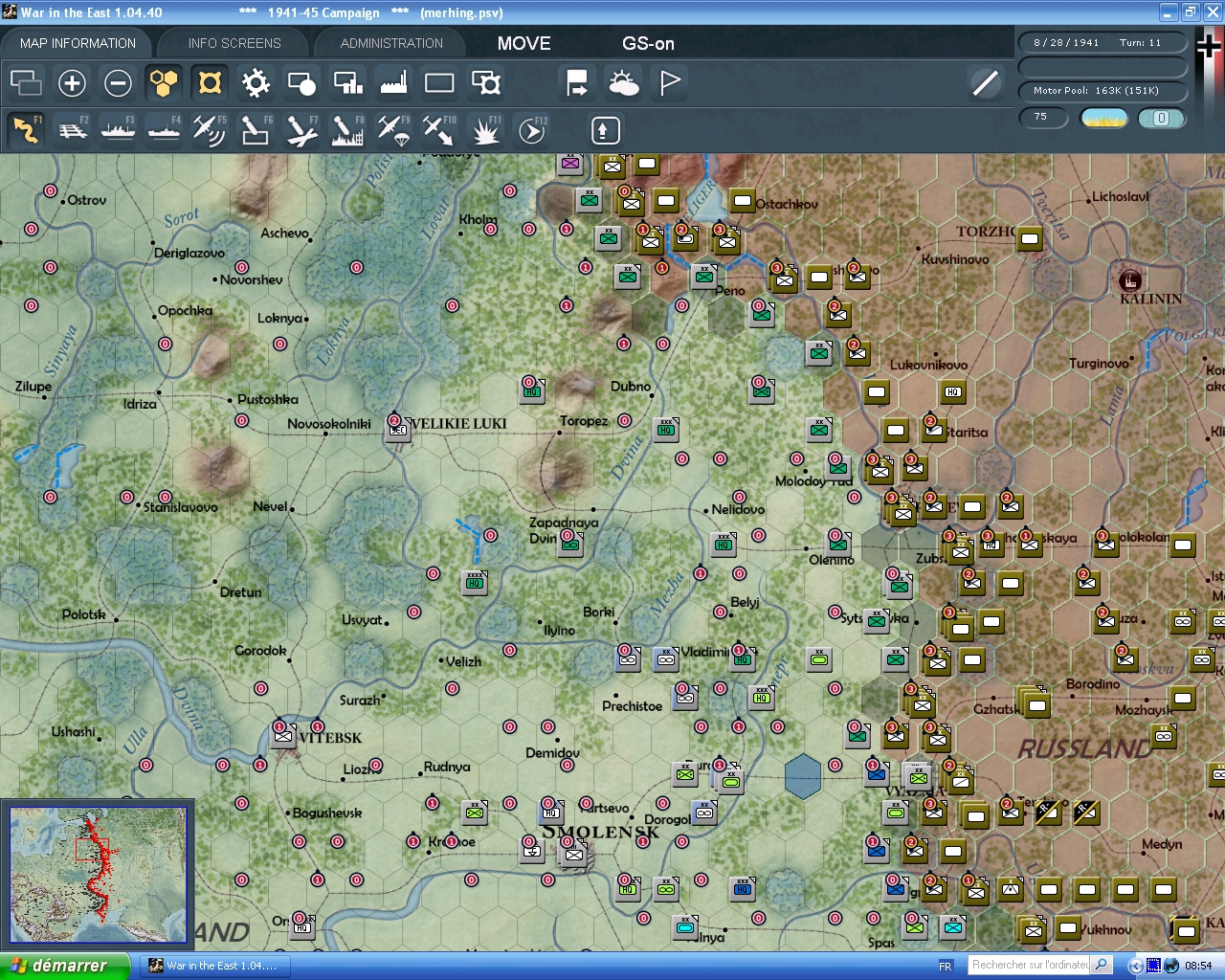The image size is (1225, 980).
Task: Click the box showing value 75
Action: tap(1043, 118)
